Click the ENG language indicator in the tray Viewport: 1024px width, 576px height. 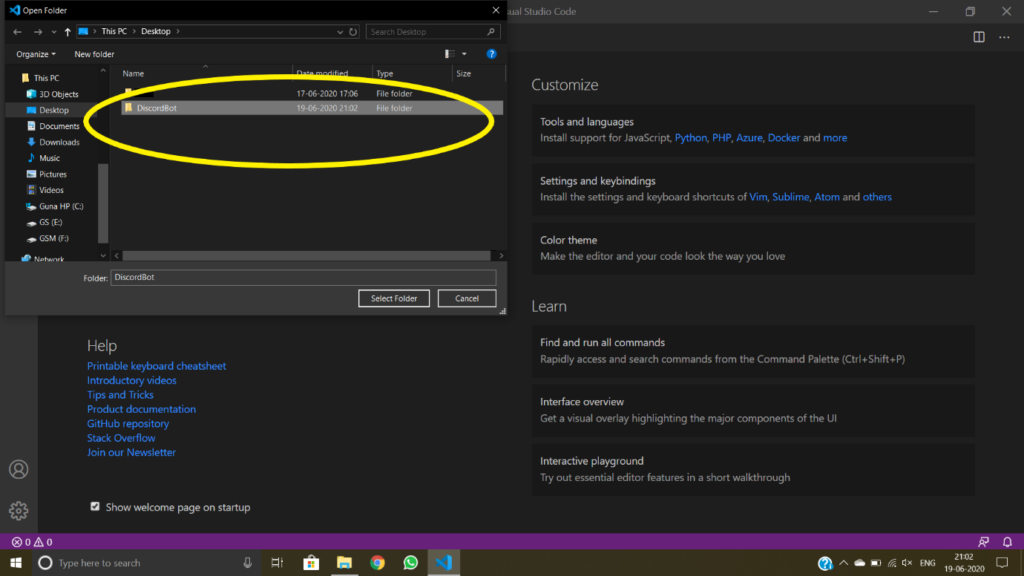pyautogui.click(x=927, y=563)
